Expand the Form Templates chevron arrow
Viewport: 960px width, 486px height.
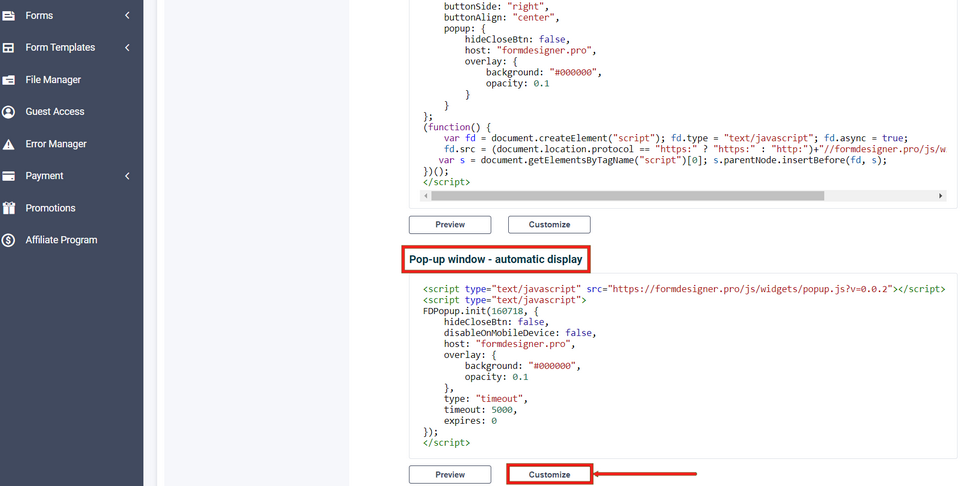(x=127, y=48)
